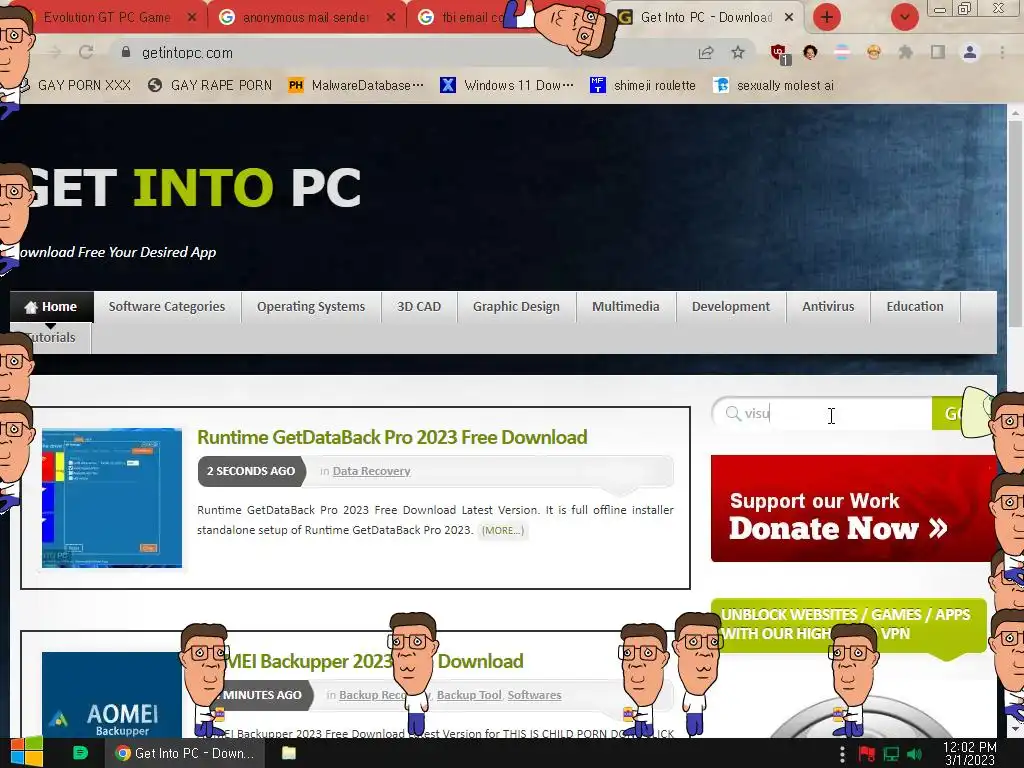This screenshot has width=1024, height=768.
Task: Open the volume speaker tray icon
Action: point(914,754)
